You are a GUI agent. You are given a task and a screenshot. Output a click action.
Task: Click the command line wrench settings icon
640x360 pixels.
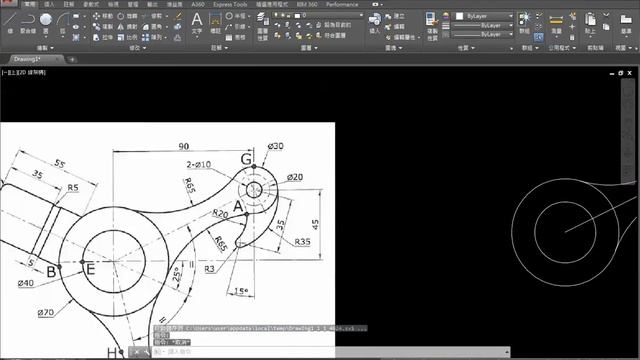146,351
